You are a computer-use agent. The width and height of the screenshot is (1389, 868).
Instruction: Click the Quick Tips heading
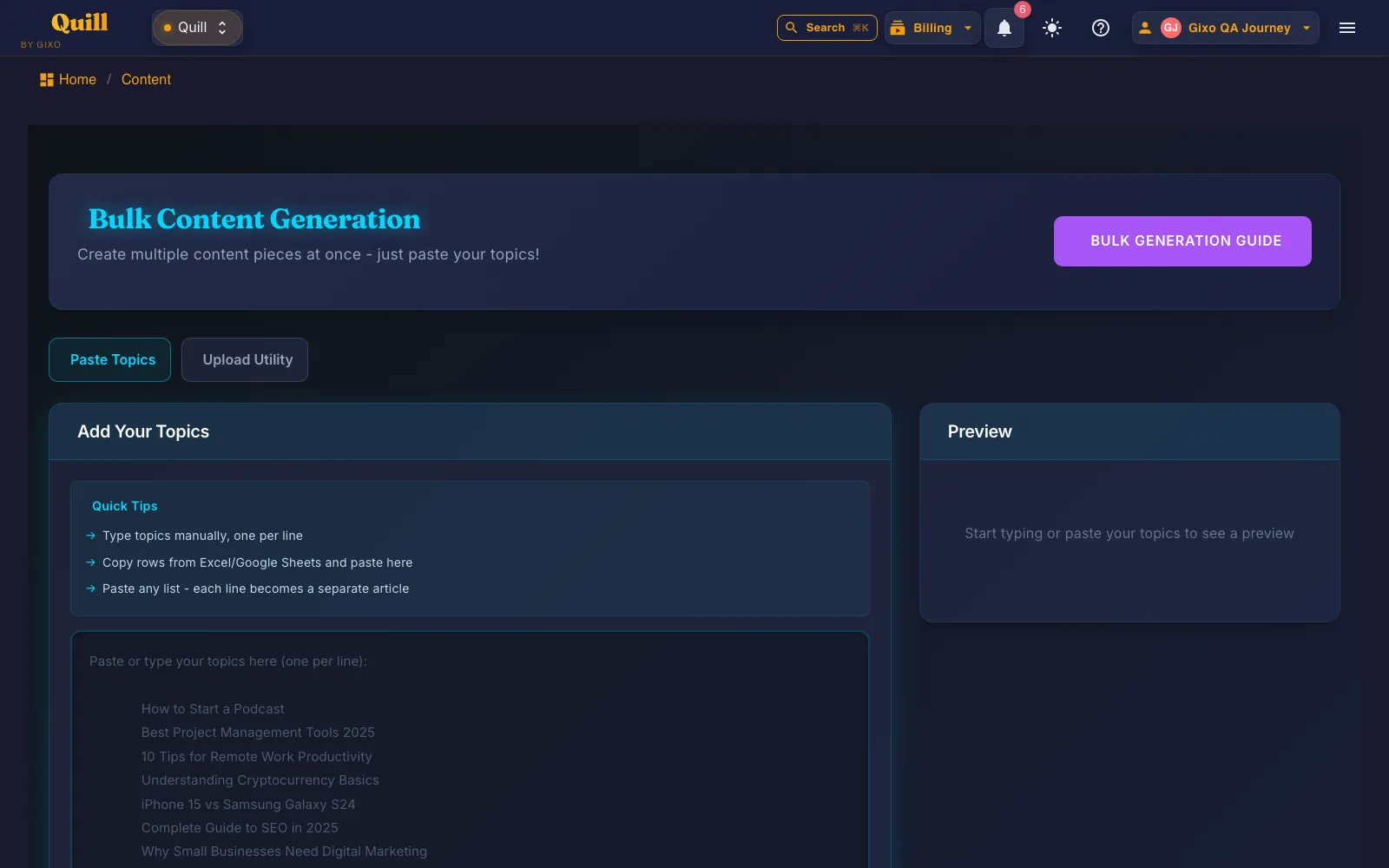click(125, 506)
